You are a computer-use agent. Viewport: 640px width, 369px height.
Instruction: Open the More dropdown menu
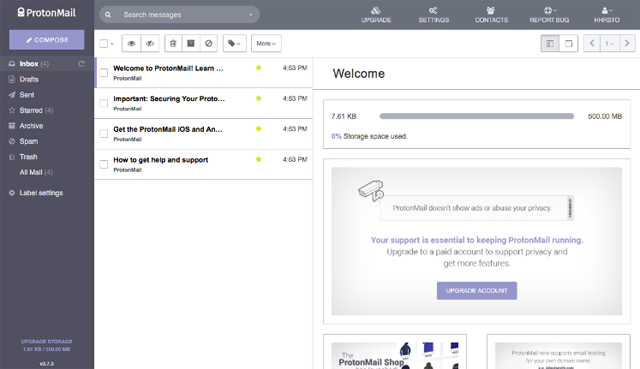[266, 43]
